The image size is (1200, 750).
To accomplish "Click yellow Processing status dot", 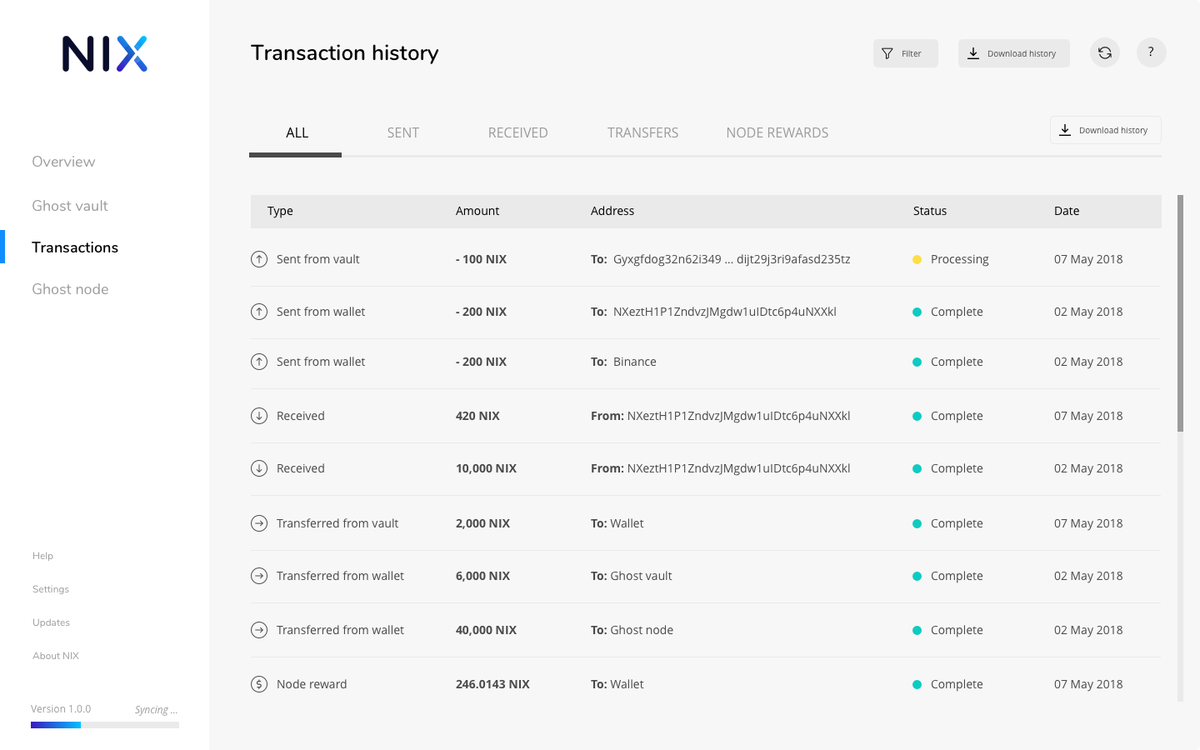I will [917, 259].
